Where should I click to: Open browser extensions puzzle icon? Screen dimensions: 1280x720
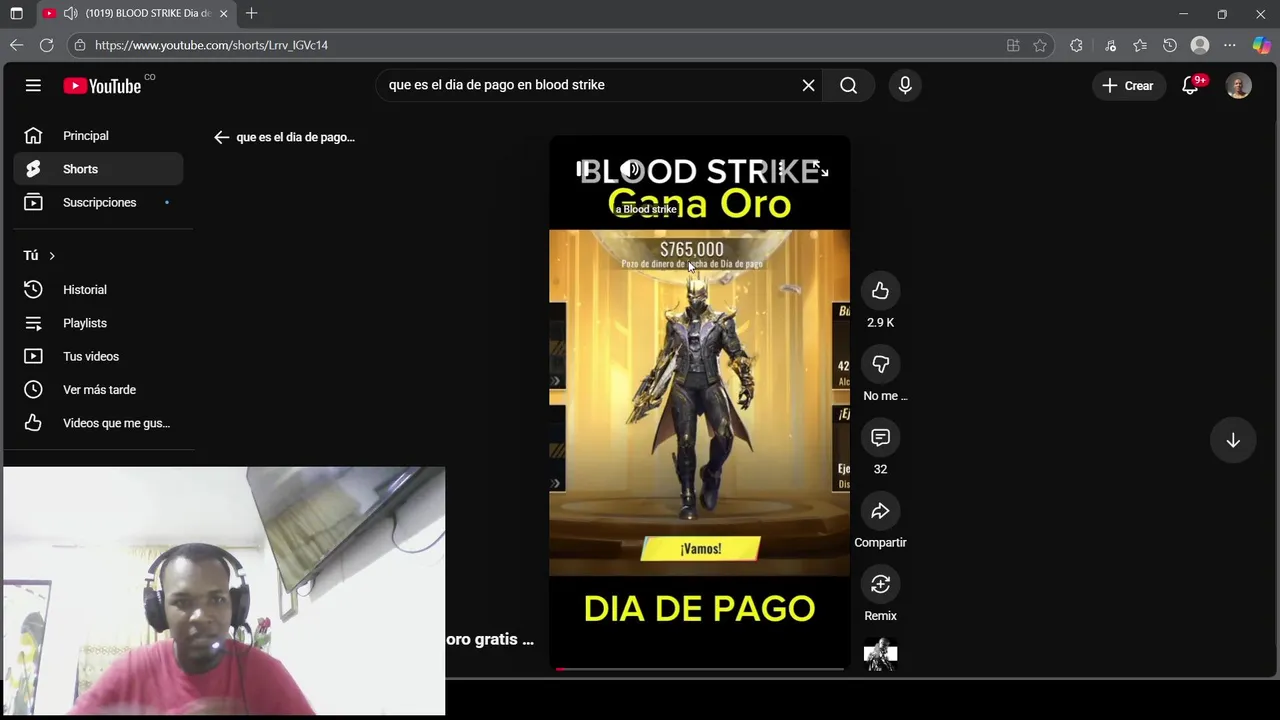1076,45
